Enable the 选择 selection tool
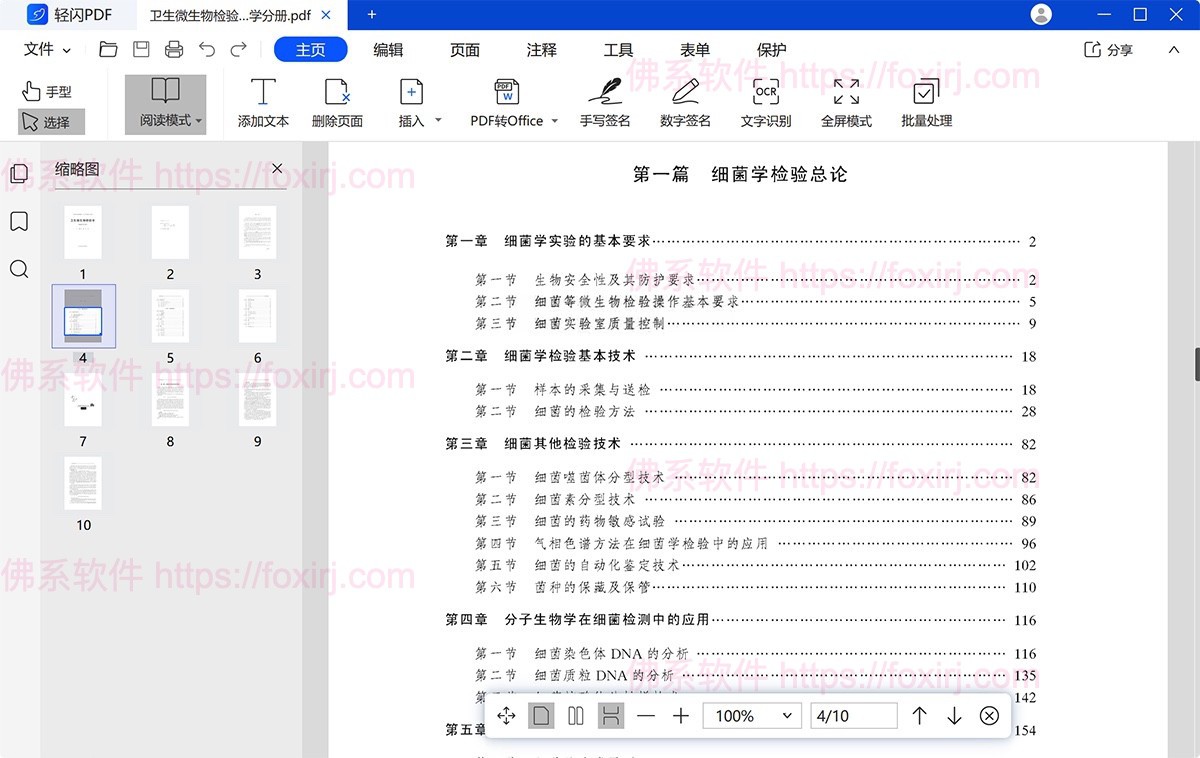 [x=47, y=119]
